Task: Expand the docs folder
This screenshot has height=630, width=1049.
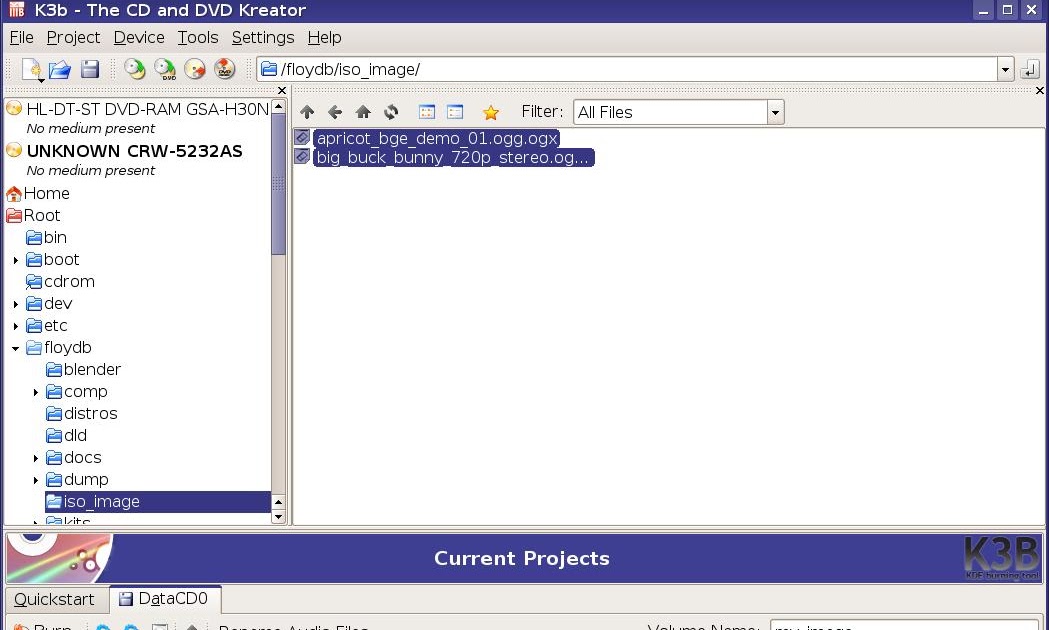Action: click(35, 459)
